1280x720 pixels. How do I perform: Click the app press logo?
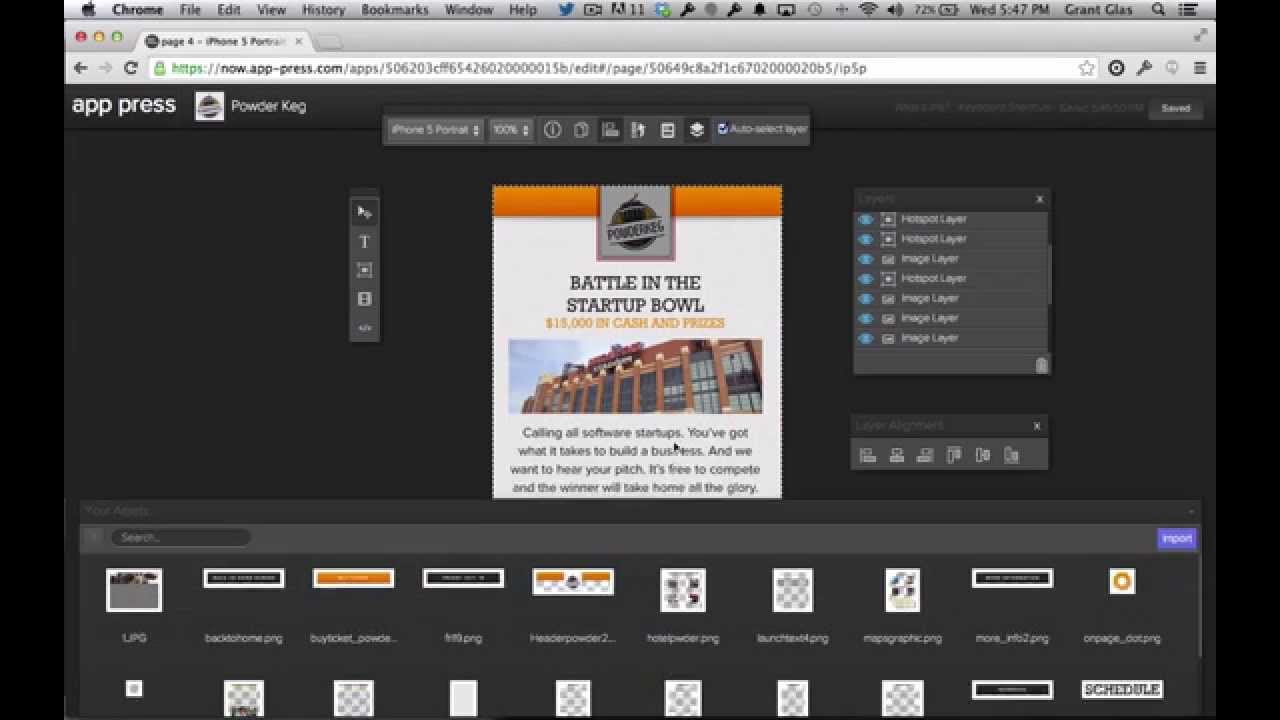click(x=124, y=106)
